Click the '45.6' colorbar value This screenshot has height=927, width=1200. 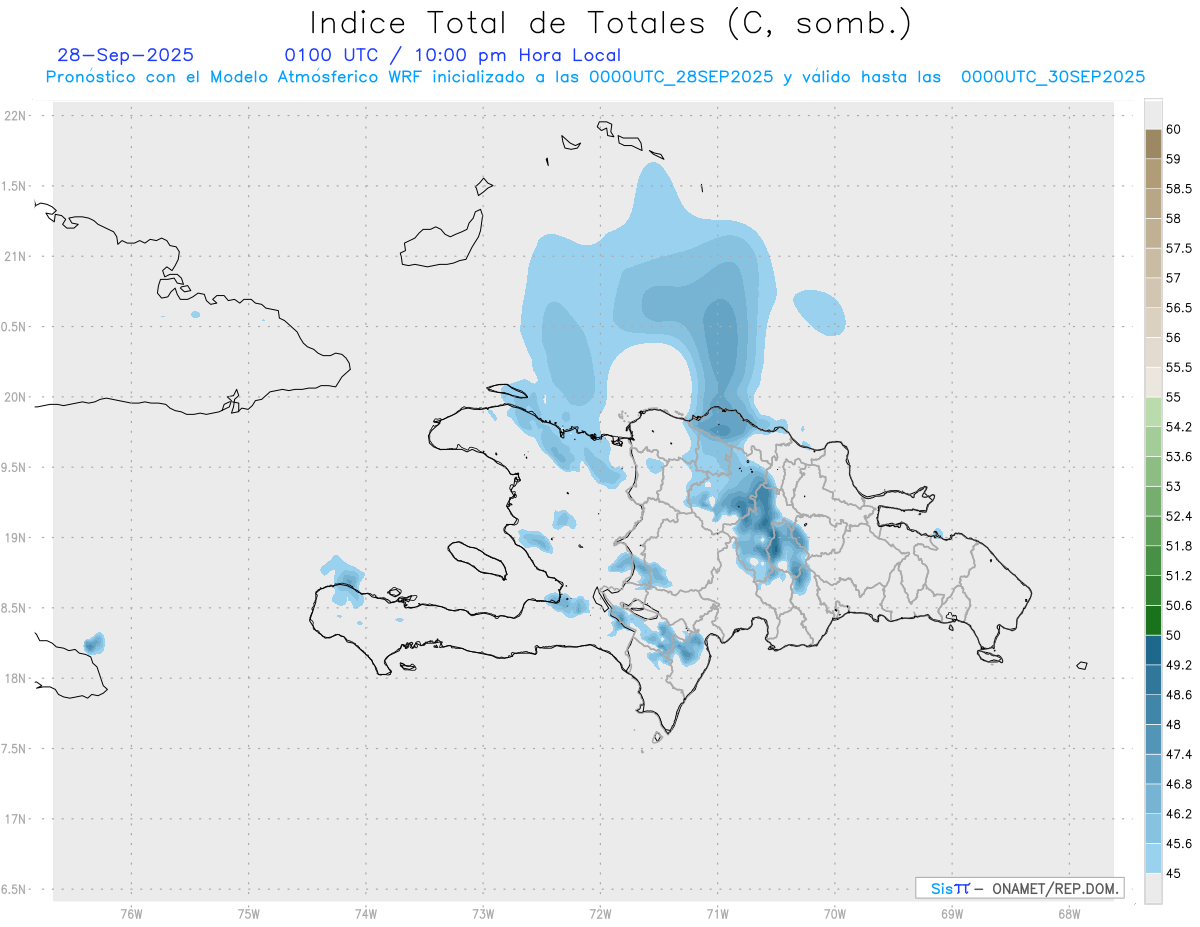1178,844
